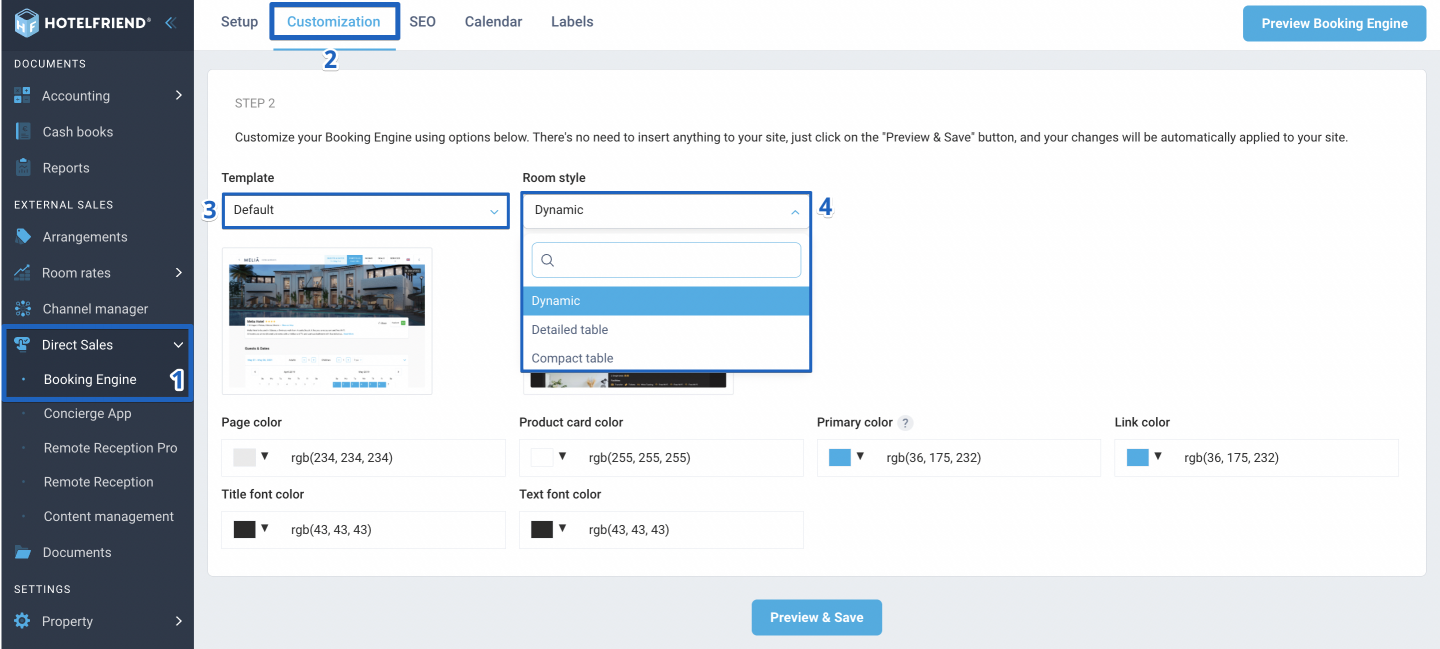
Task: Click the Title font color dark swatch
Action: click(244, 530)
